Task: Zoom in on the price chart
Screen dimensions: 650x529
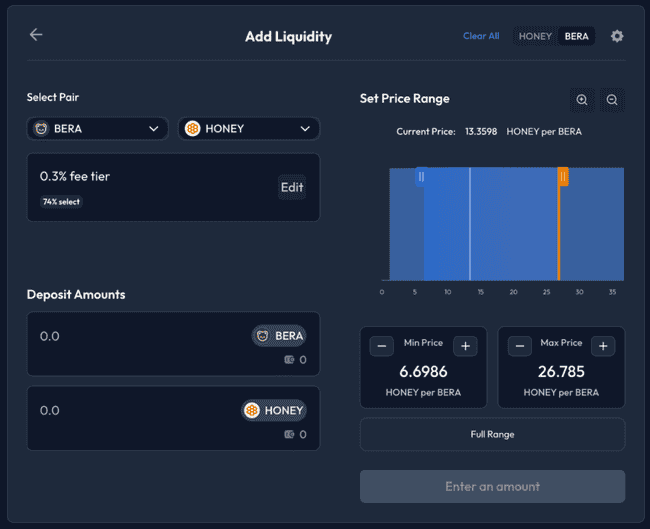Action: 582,99
